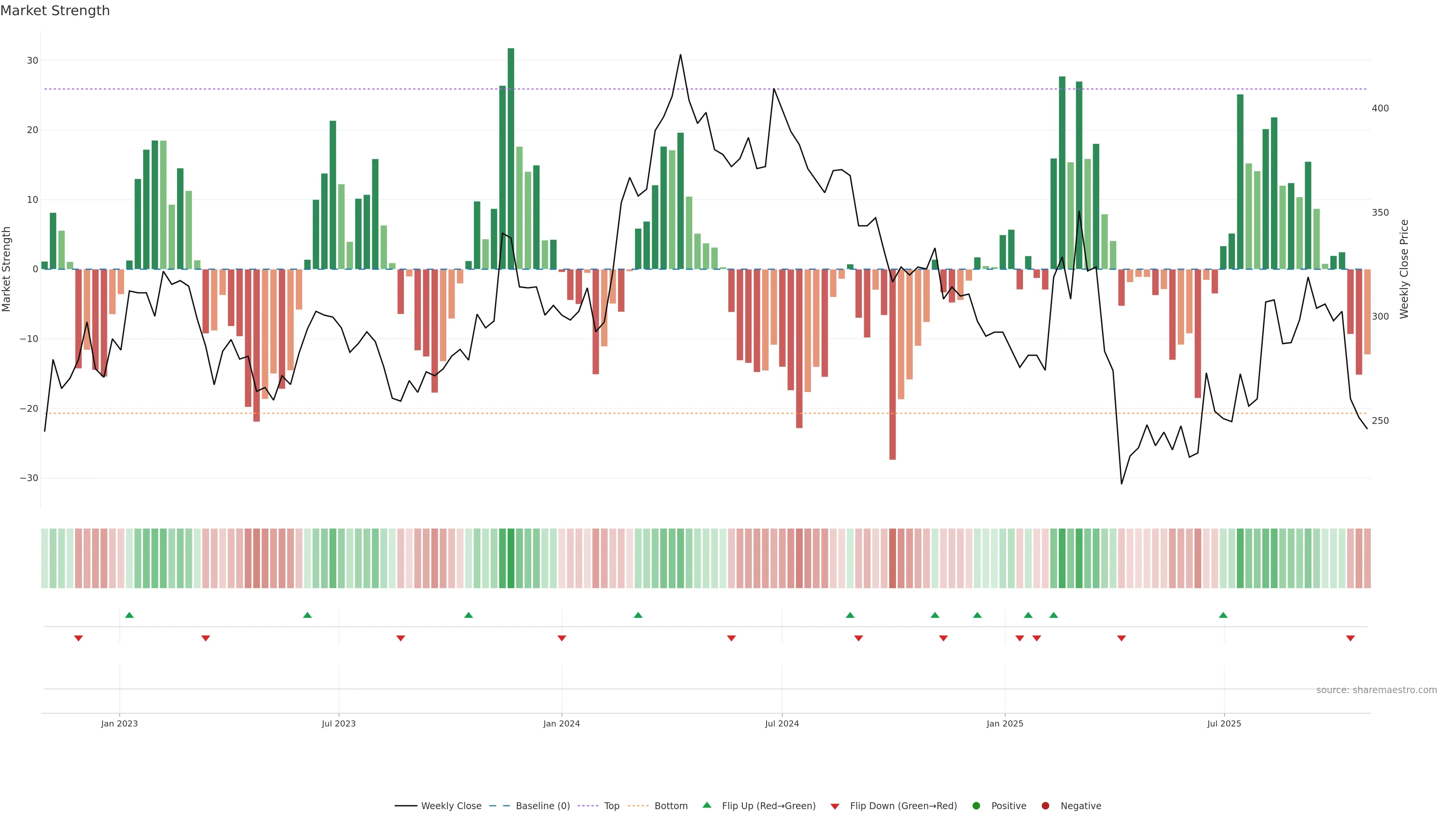The height and width of the screenshot is (819, 1456).
Task: Click the darkest green heatmap strip cell
Action: point(511,559)
